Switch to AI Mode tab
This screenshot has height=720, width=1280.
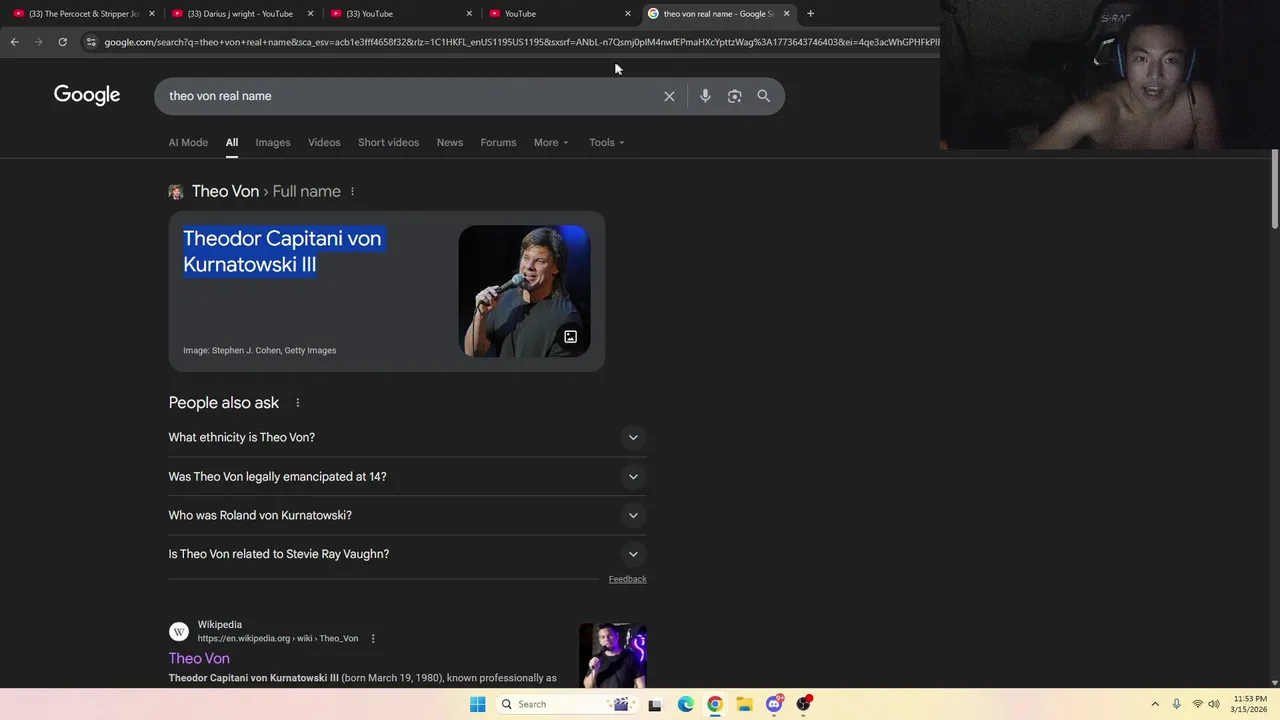pyautogui.click(x=188, y=142)
